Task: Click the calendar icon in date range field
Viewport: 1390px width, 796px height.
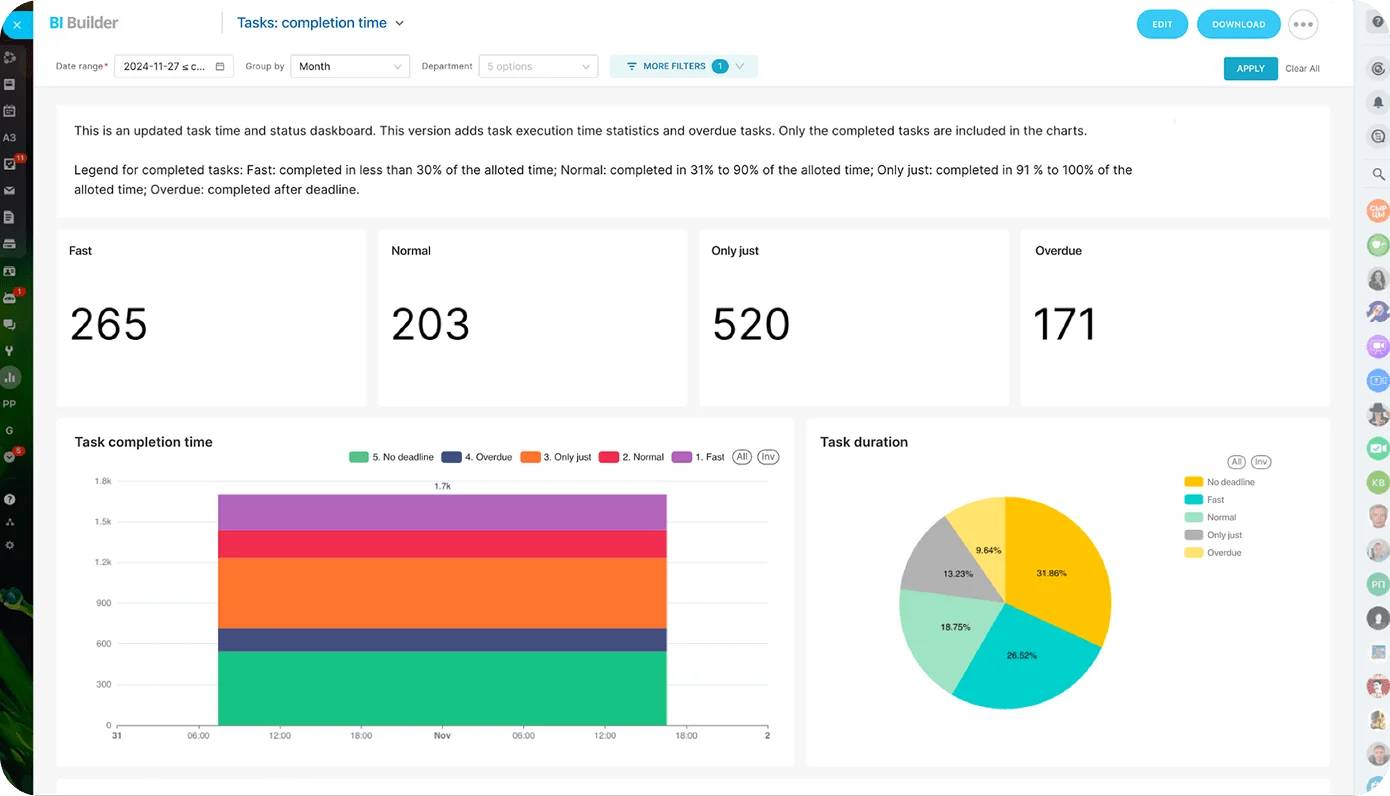Action: (x=220, y=67)
